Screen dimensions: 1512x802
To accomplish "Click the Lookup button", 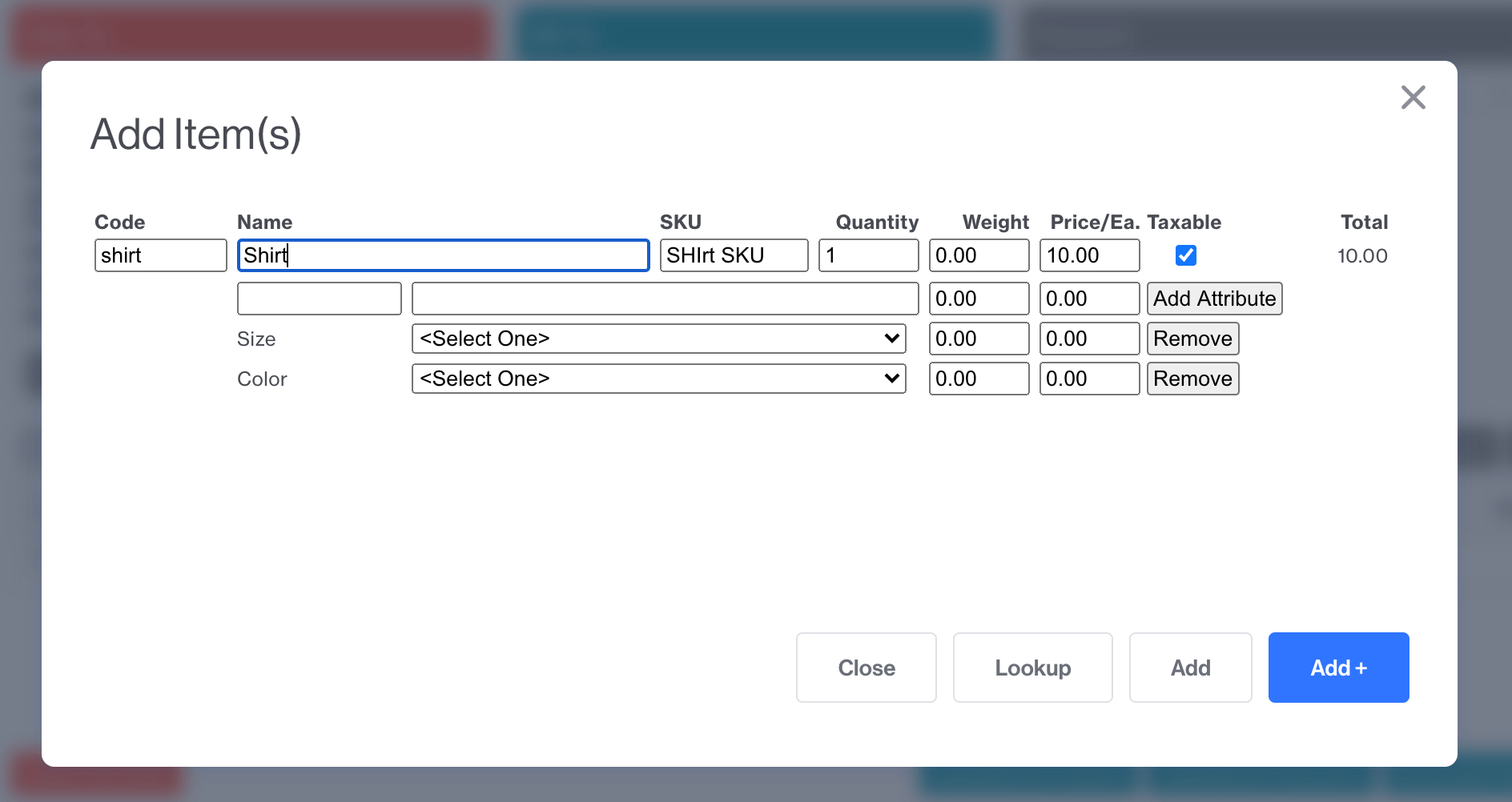I will (x=1032, y=667).
